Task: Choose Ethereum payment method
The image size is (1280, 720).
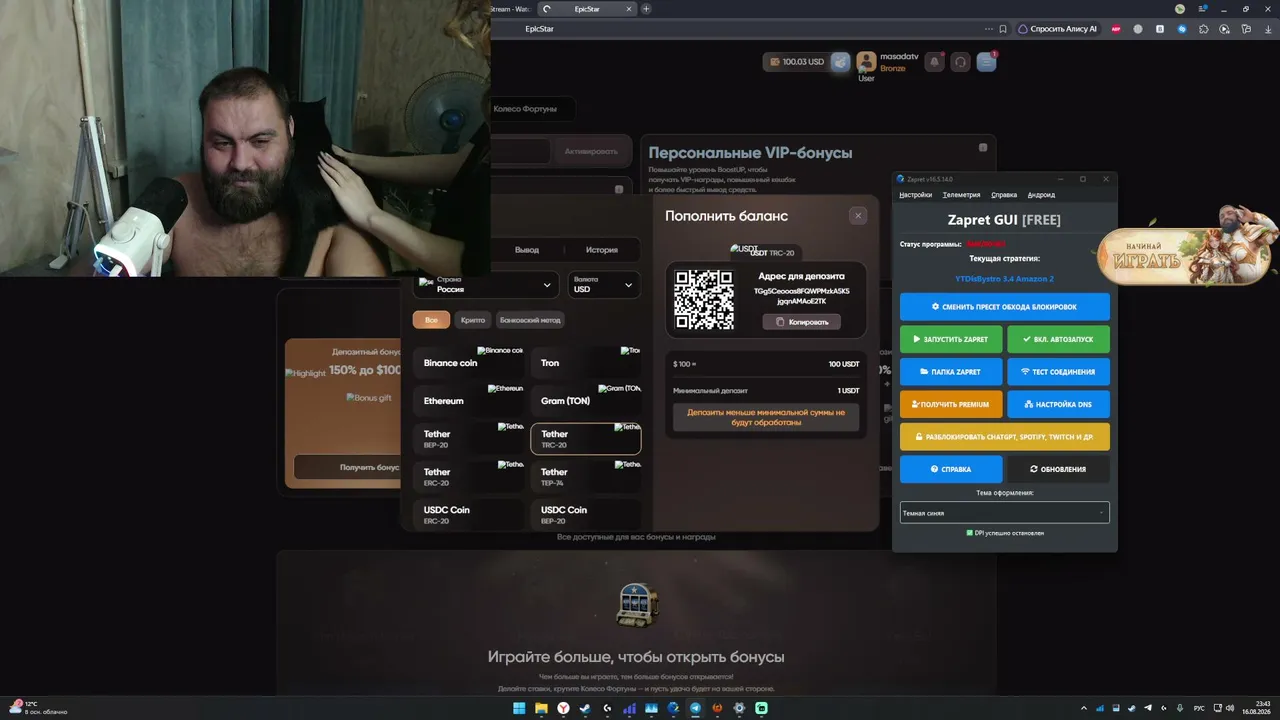Action: (x=468, y=401)
